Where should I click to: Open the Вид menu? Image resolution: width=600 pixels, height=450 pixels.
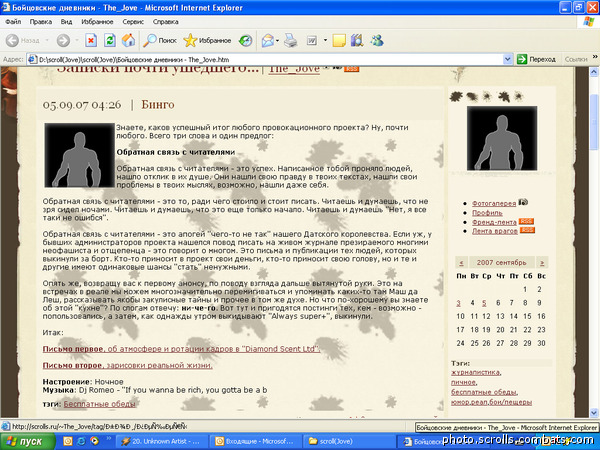tap(66, 22)
